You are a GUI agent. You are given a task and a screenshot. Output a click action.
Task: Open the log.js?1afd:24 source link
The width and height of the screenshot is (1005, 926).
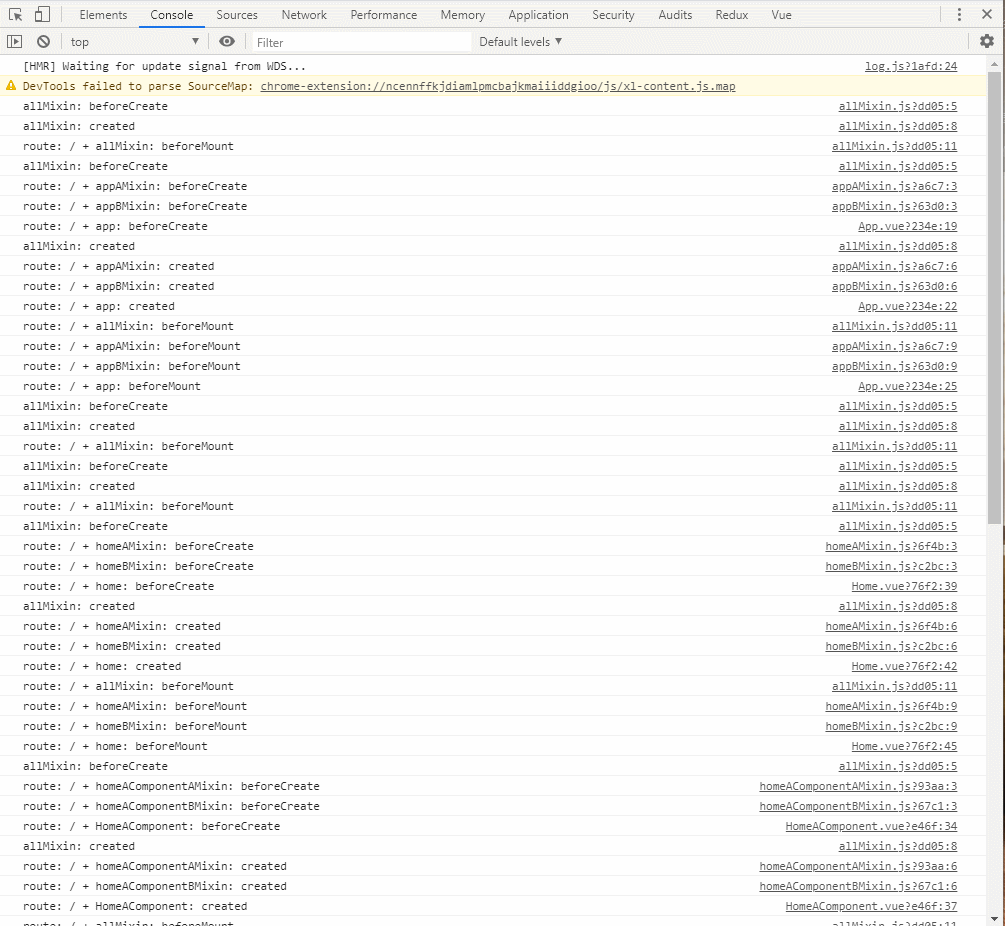click(x=911, y=66)
